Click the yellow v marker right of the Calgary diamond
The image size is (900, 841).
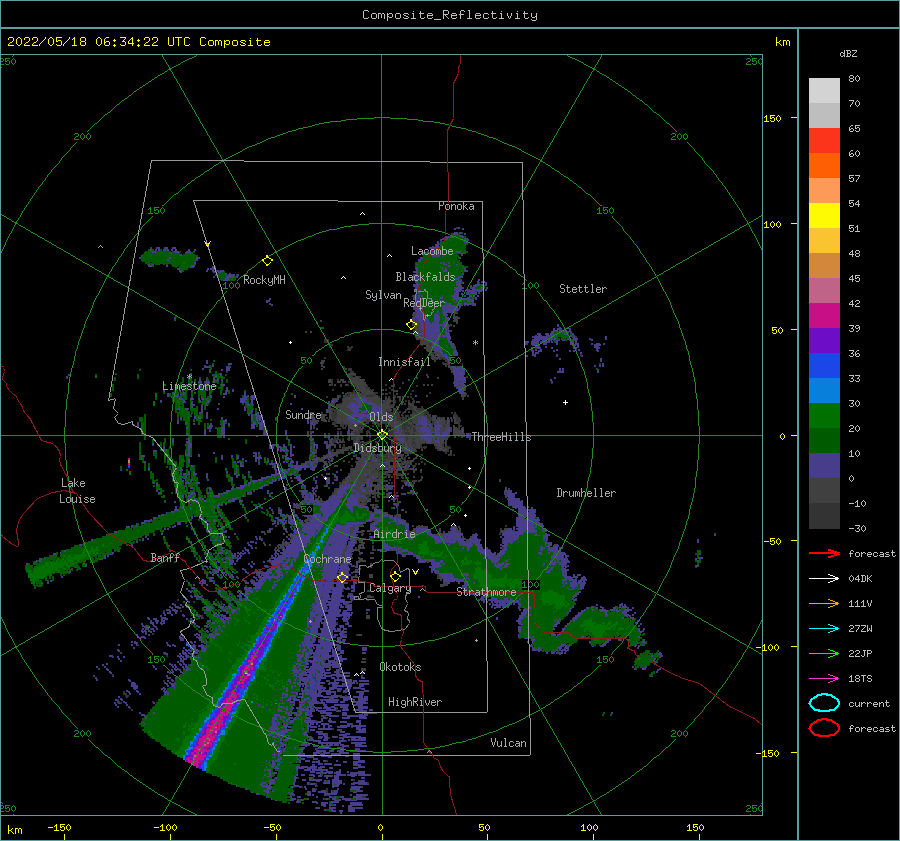[415, 572]
